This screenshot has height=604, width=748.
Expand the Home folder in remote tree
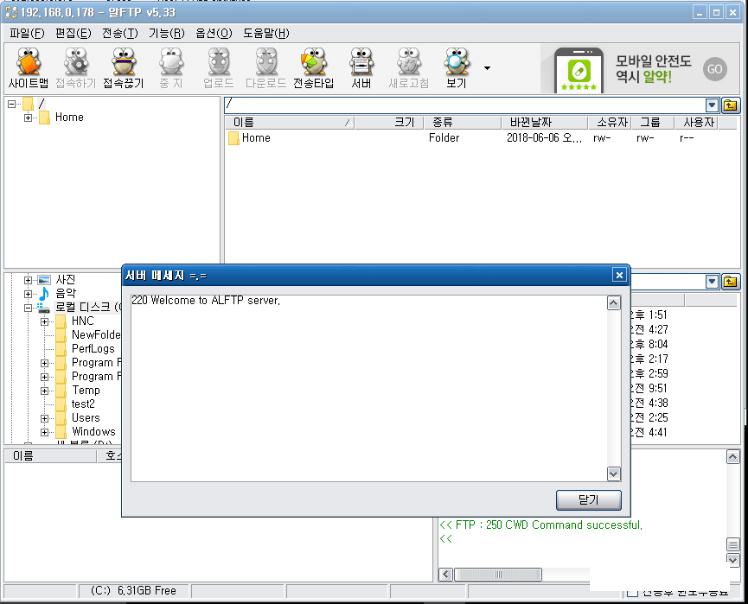[28, 118]
